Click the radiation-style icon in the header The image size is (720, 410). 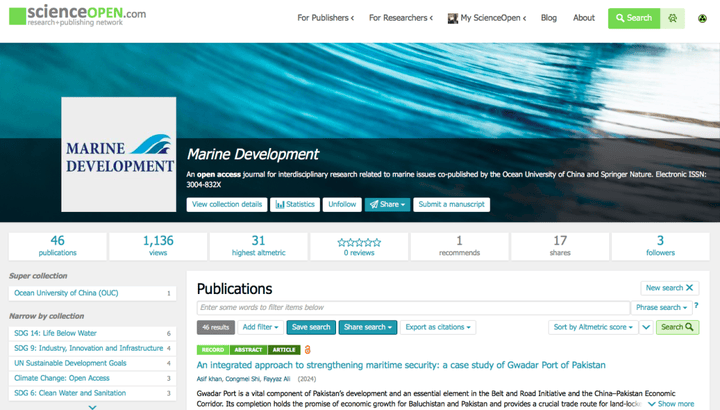(x=702, y=18)
